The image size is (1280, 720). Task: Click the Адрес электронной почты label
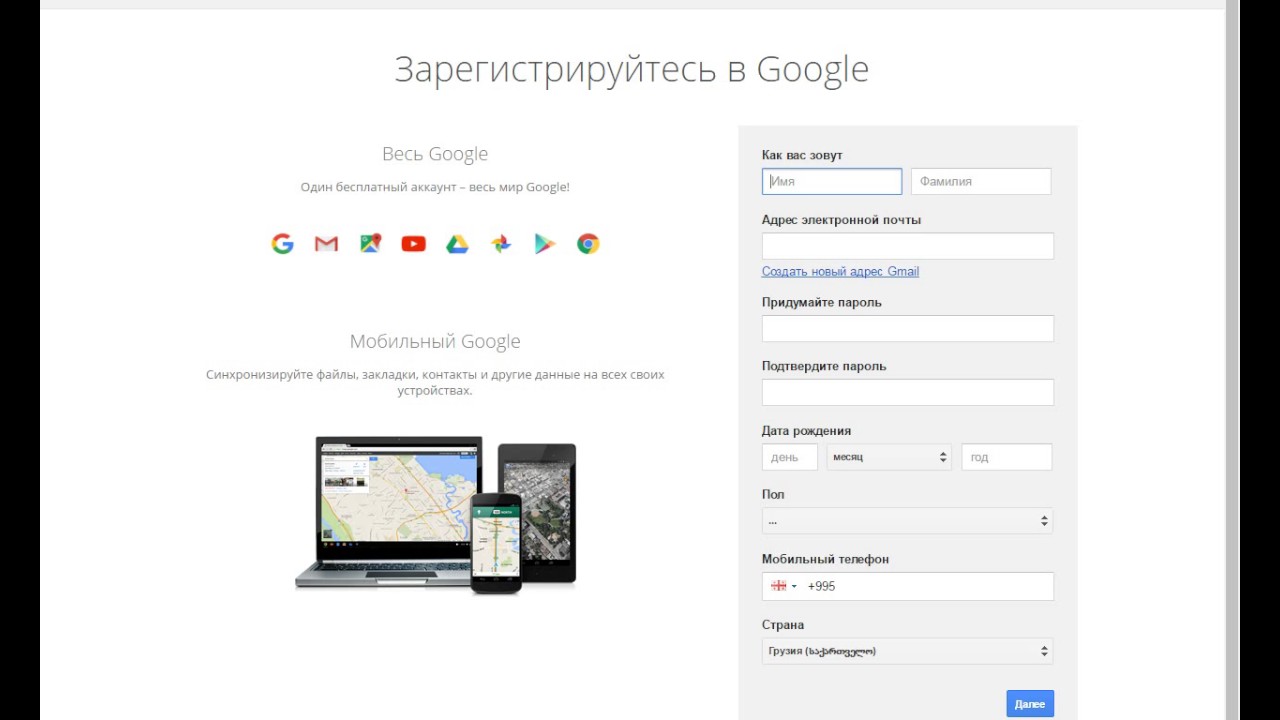pyautogui.click(x=841, y=220)
